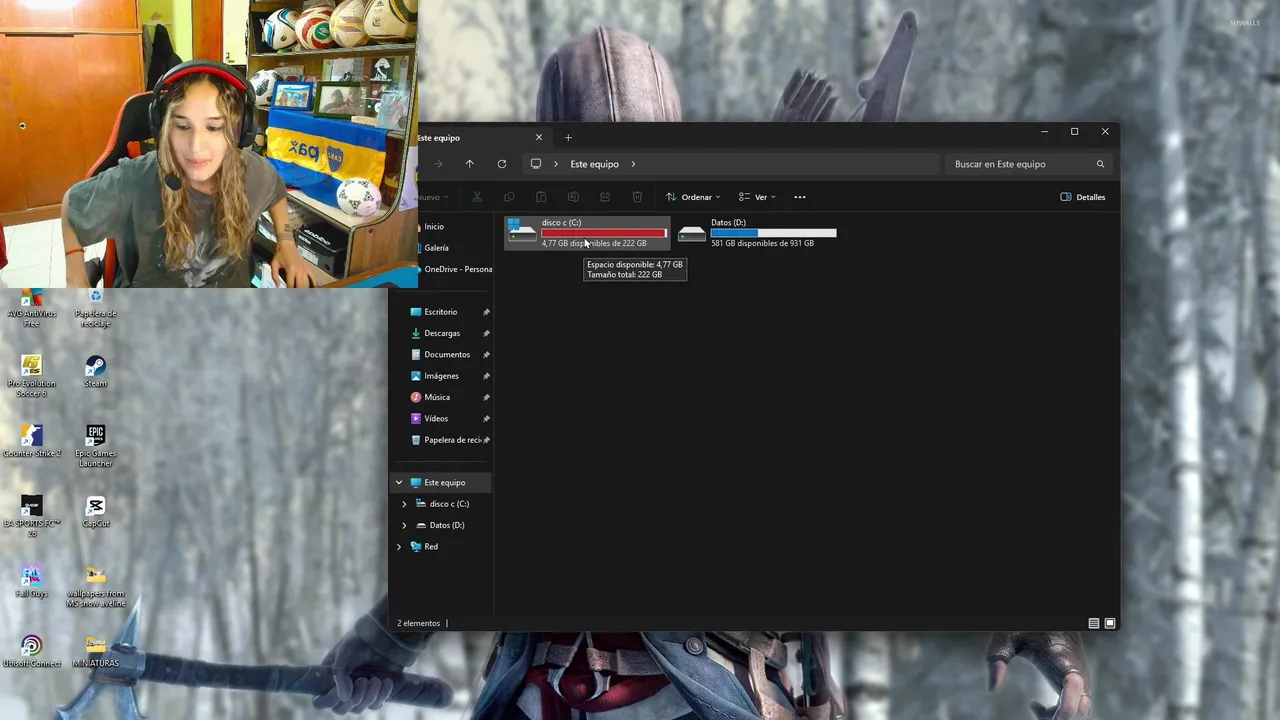The height and width of the screenshot is (720, 1280).
Task: Open the Ordenar dropdown
Action: click(x=693, y=197)
